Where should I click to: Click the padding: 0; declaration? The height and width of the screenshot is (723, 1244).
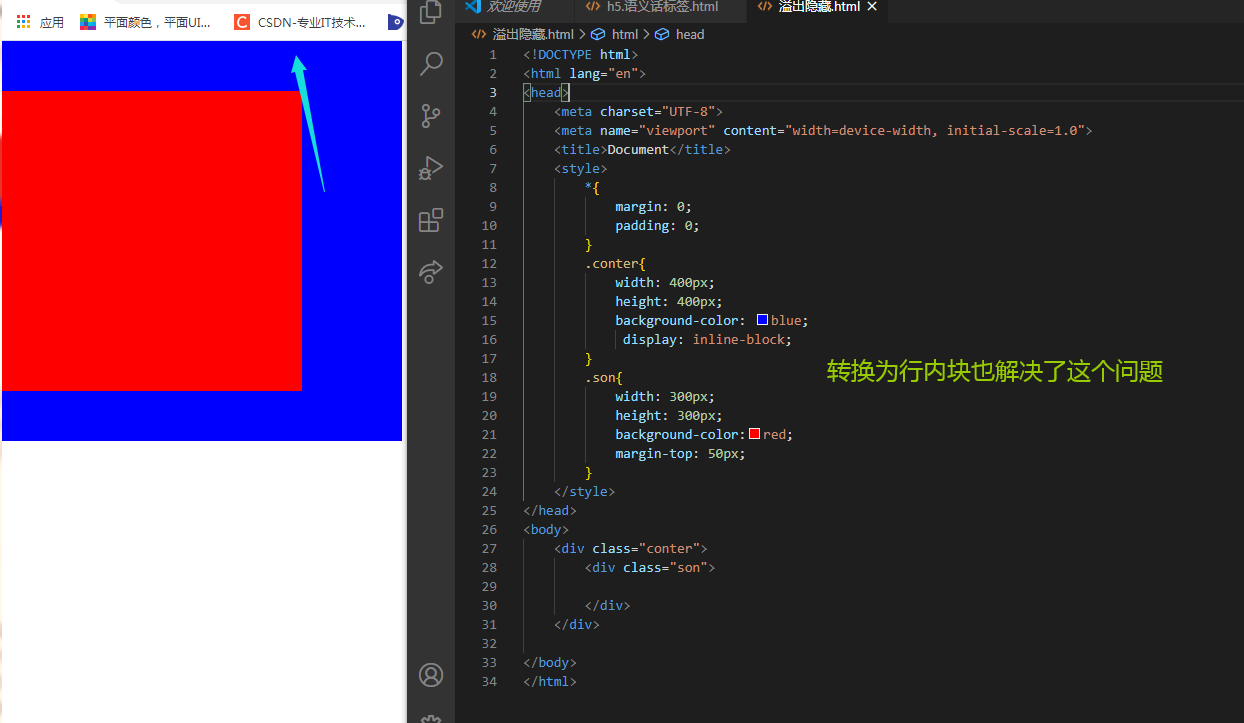click(x=657, y=225)
